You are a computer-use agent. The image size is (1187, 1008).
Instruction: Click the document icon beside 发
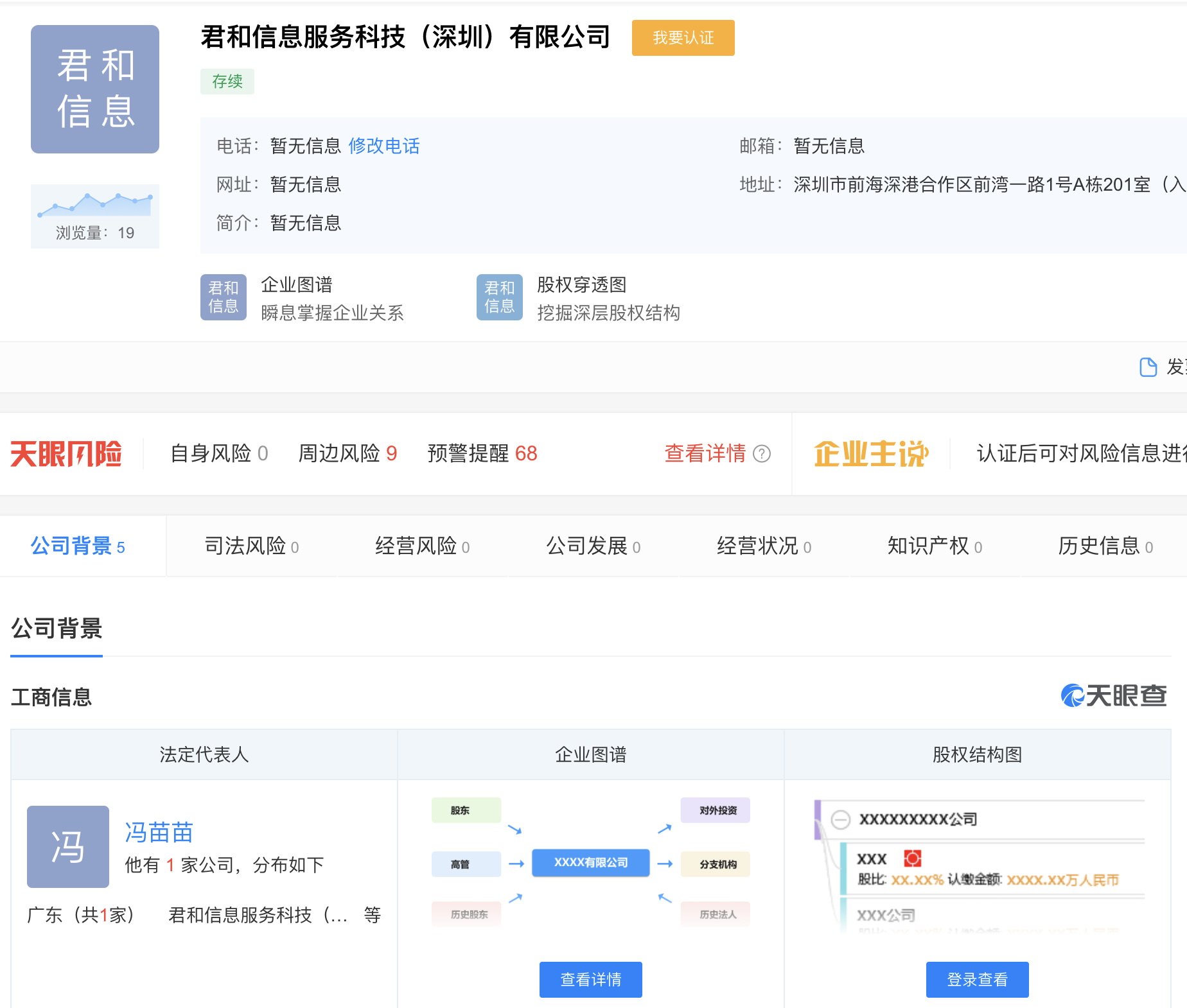tap(1148, 367)
